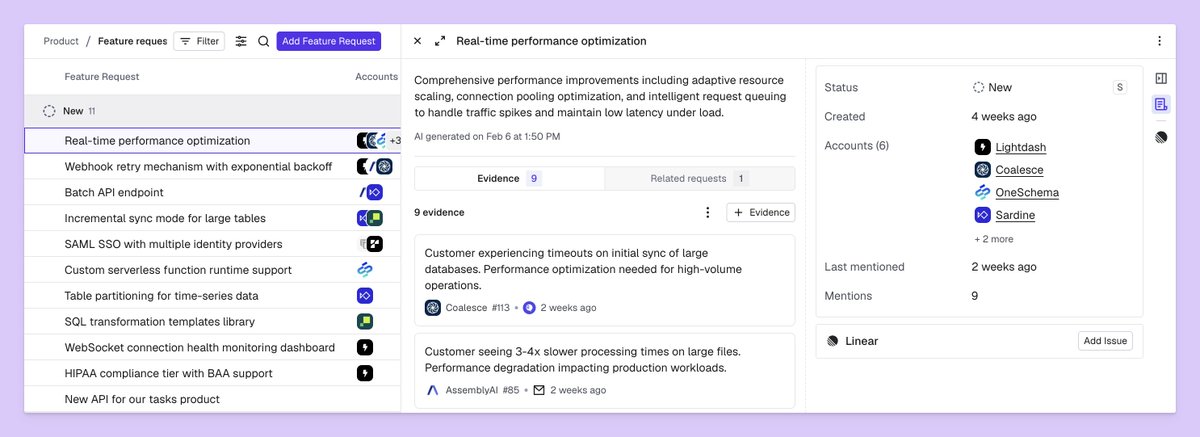
Task: Open SQL transformation templates library
Action: pyautogui.click(x=159, y=322)
